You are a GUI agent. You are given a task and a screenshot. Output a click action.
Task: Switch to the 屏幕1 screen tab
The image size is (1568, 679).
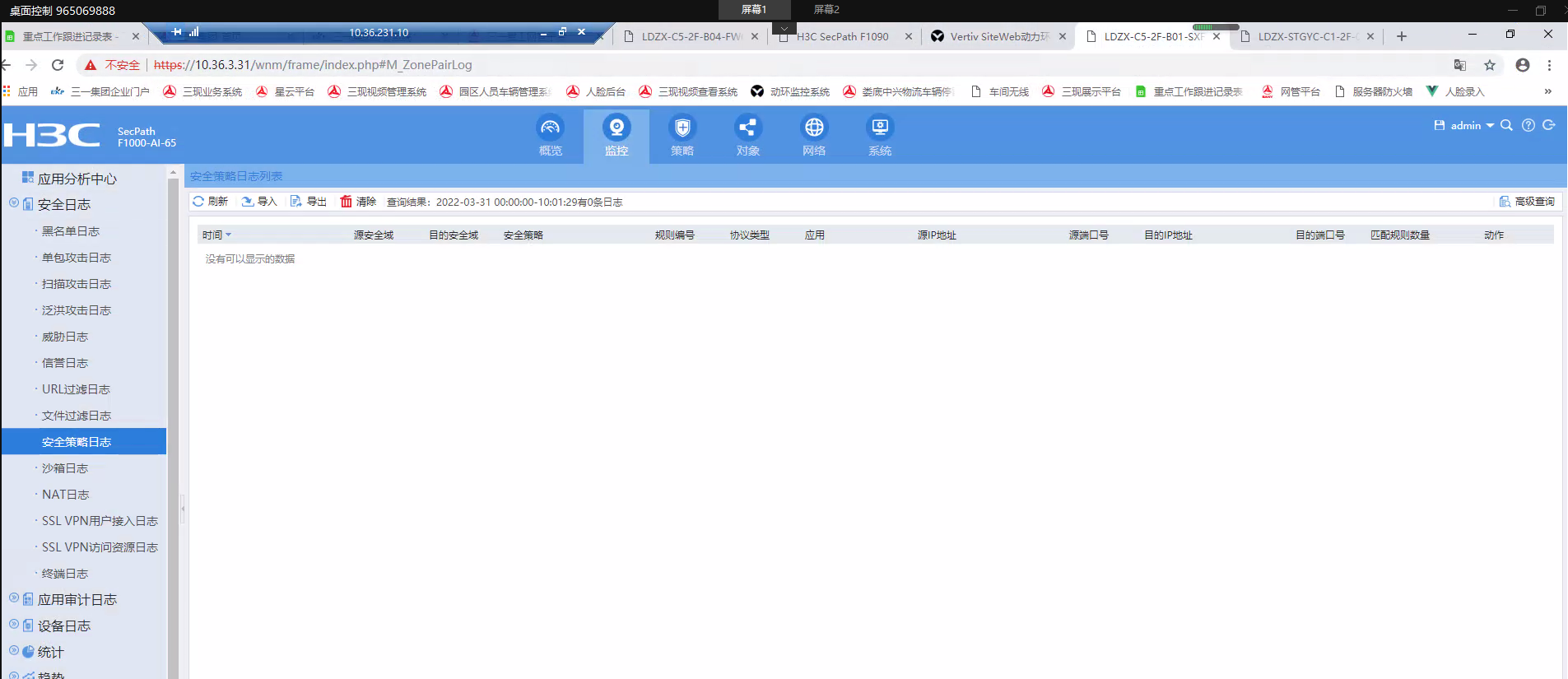coord(754,10)
